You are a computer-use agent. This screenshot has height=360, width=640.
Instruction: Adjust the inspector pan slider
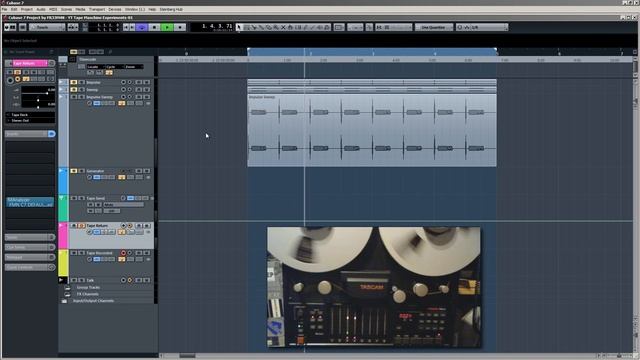pyautogui.click(x=38, y=100)
